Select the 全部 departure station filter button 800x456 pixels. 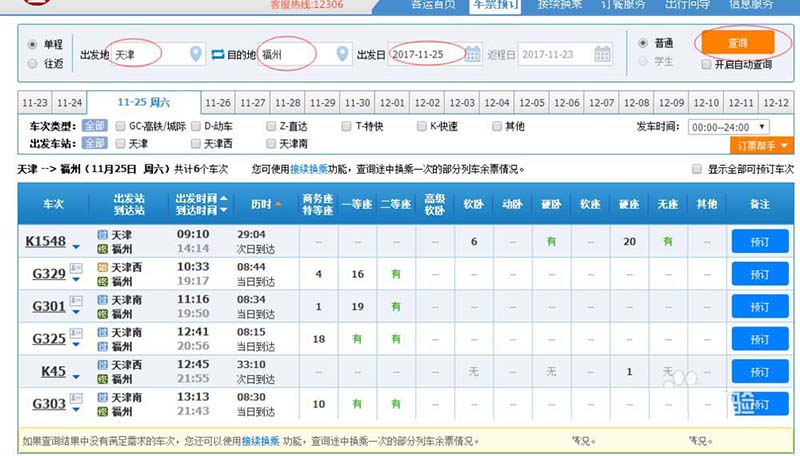tap(94, 143)
